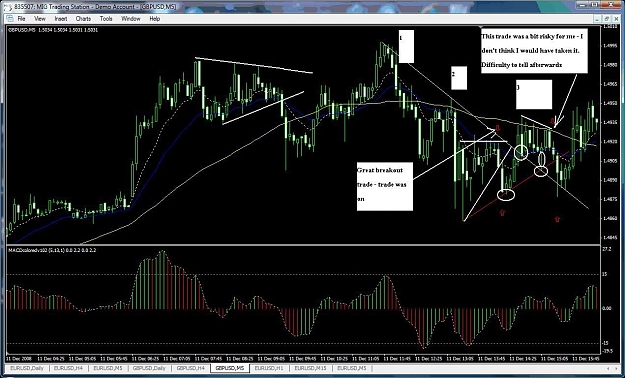Open the Insert menu
Viewport: 625px width, 378px height.
(x=61, y=19)
